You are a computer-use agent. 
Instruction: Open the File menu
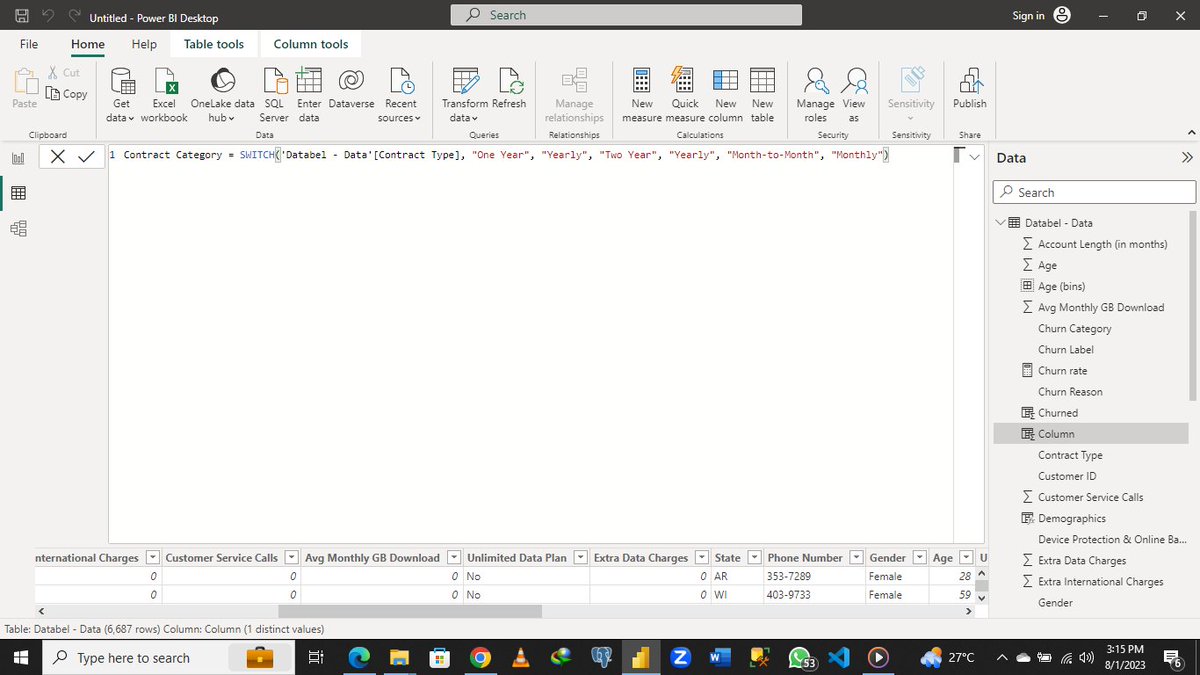click(29, 44)
